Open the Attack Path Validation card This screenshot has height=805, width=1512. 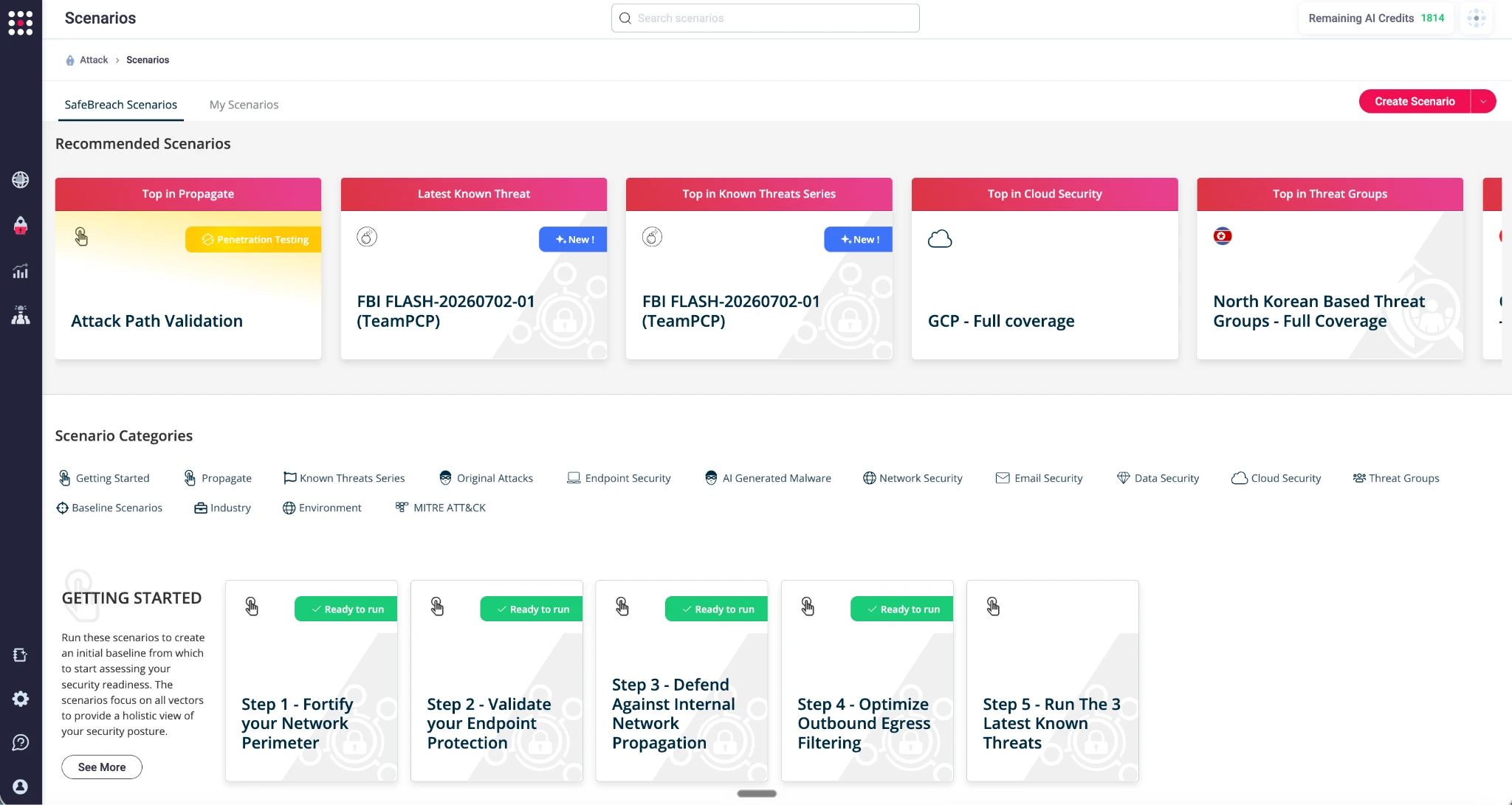(x=188, y=269)
